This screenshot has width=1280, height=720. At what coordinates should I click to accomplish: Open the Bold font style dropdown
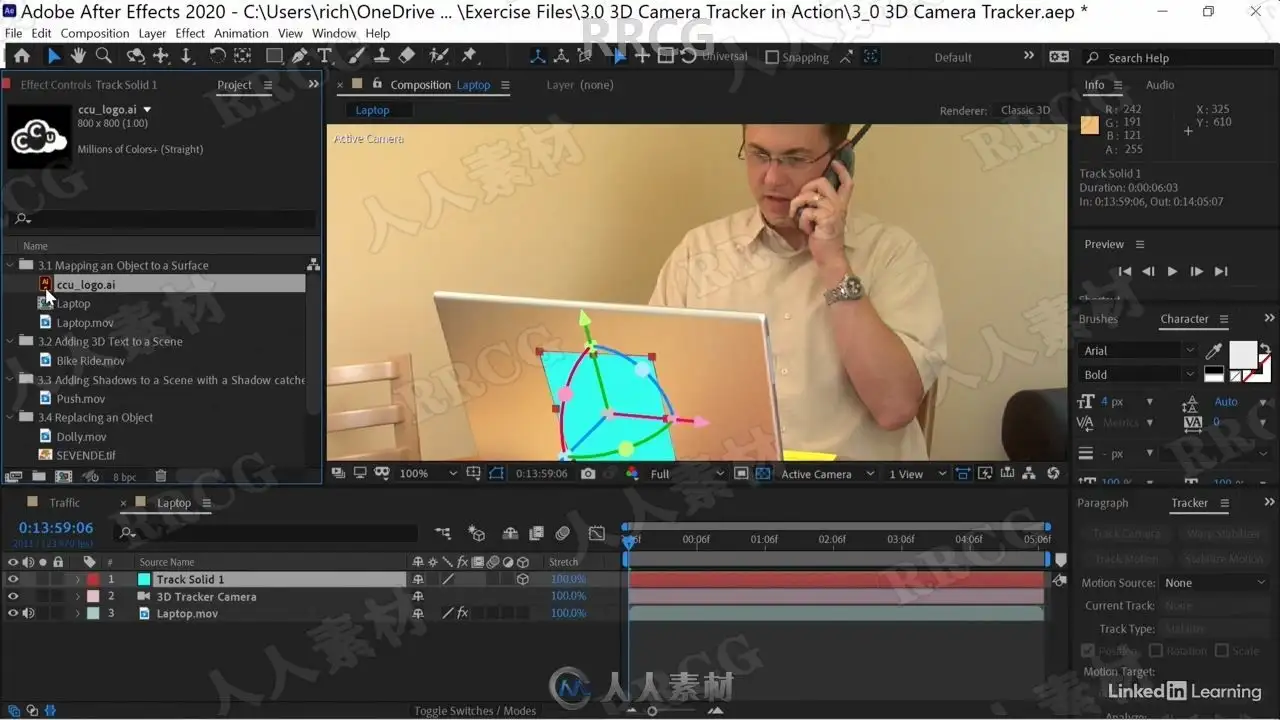(1138, 375)
